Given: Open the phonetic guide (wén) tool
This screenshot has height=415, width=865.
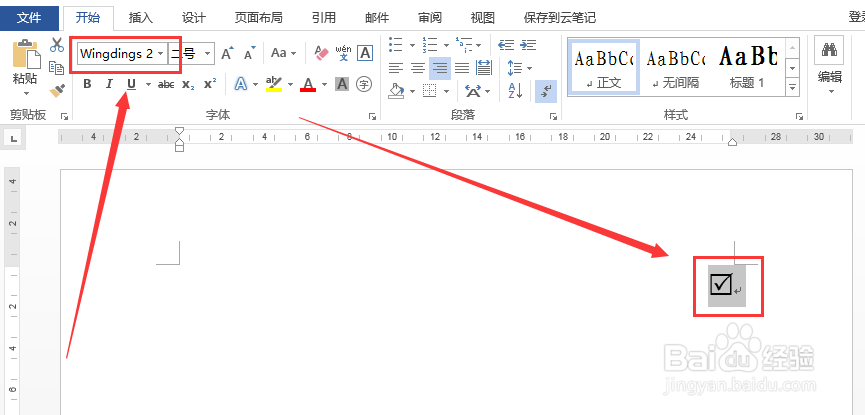Looking at the screenshot, I should [343, 54].
